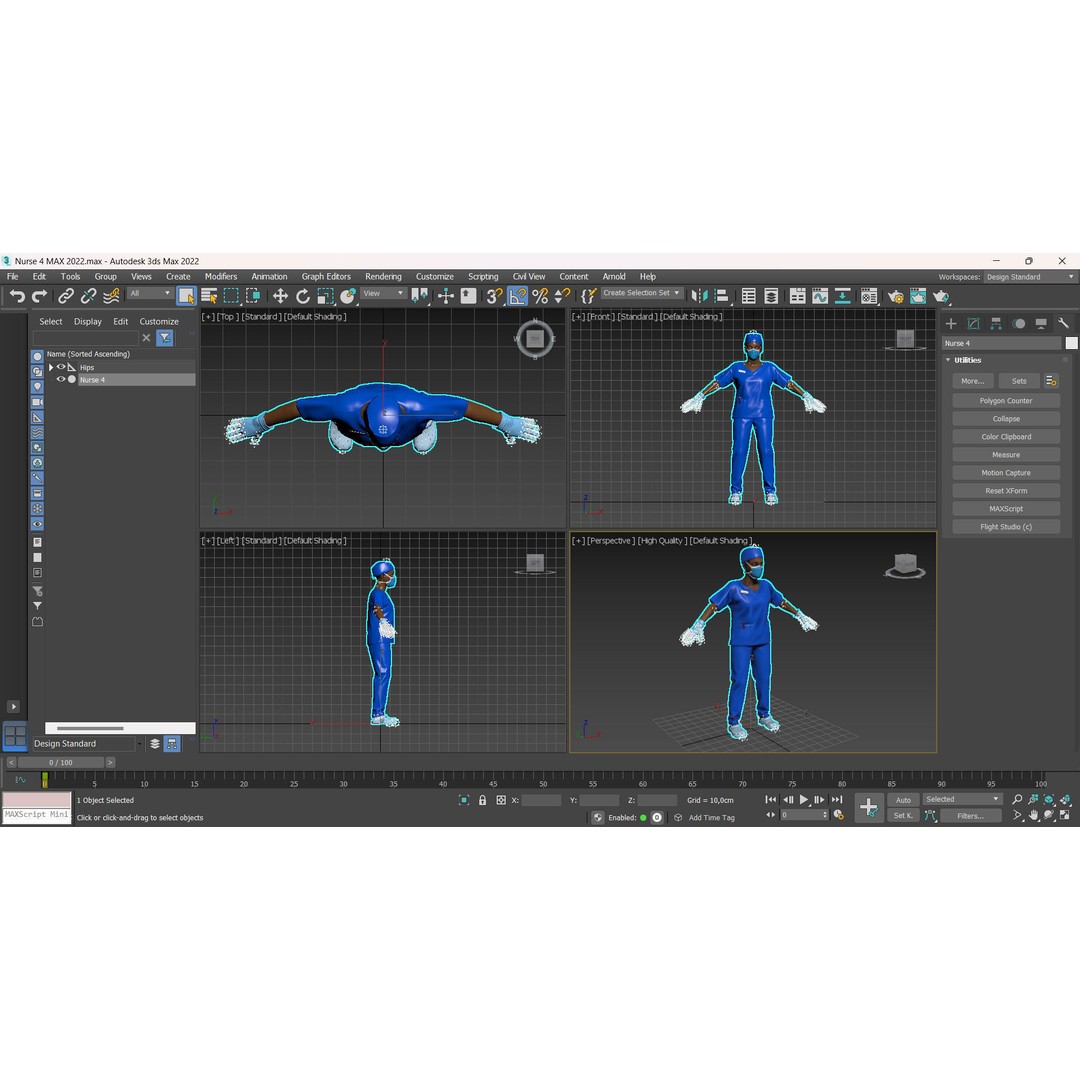The width and height of the screenshot is (1080, 1080).
Task: Toggle the 3D Snaps button
Action: [495, 296]
